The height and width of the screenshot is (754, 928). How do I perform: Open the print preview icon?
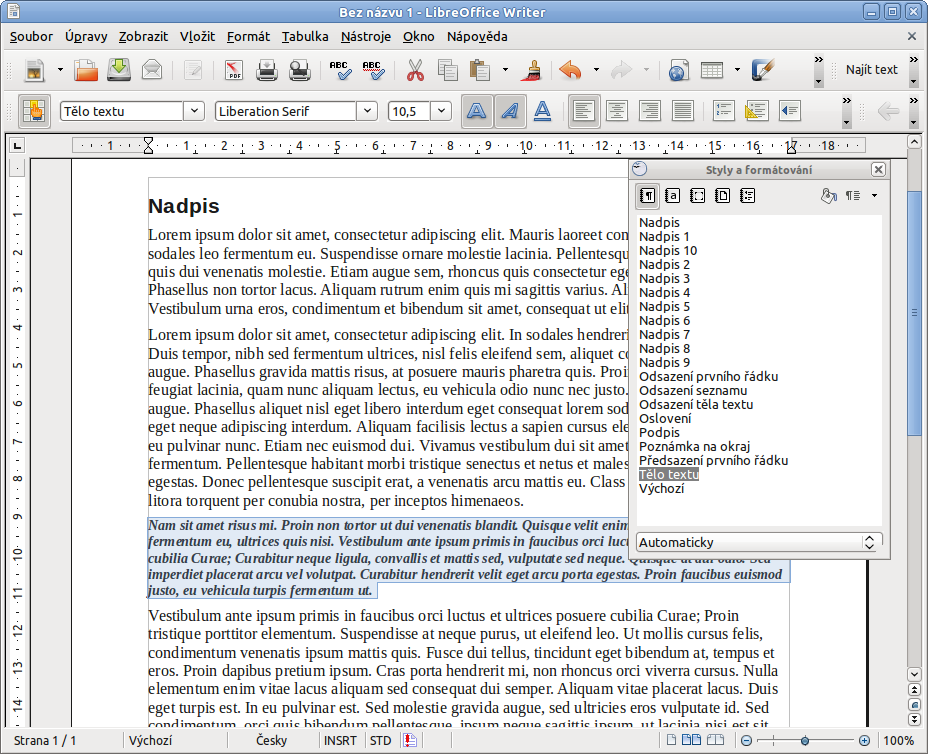299,70
